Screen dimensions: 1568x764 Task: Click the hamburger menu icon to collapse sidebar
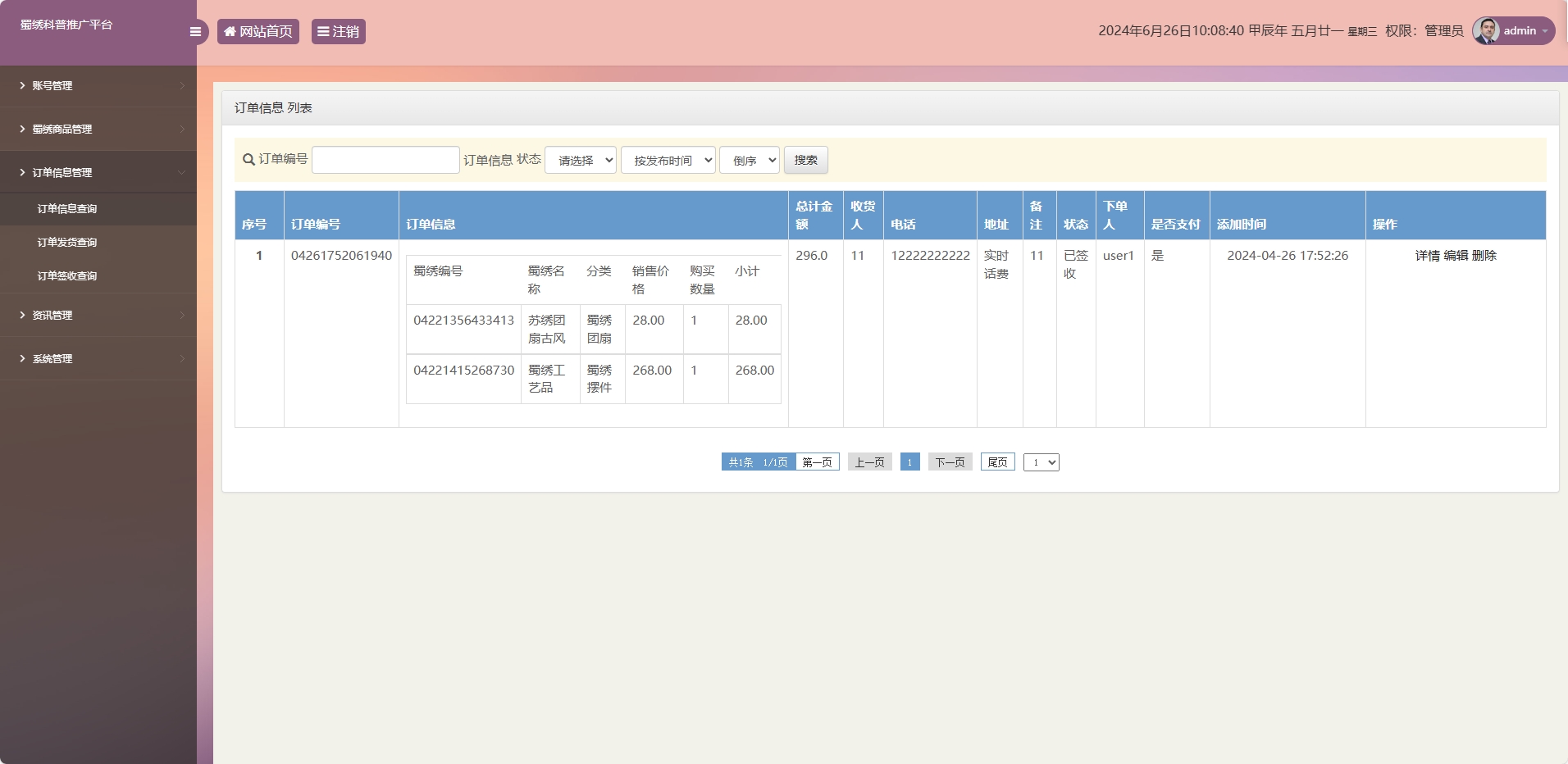[x=195, y=31]
